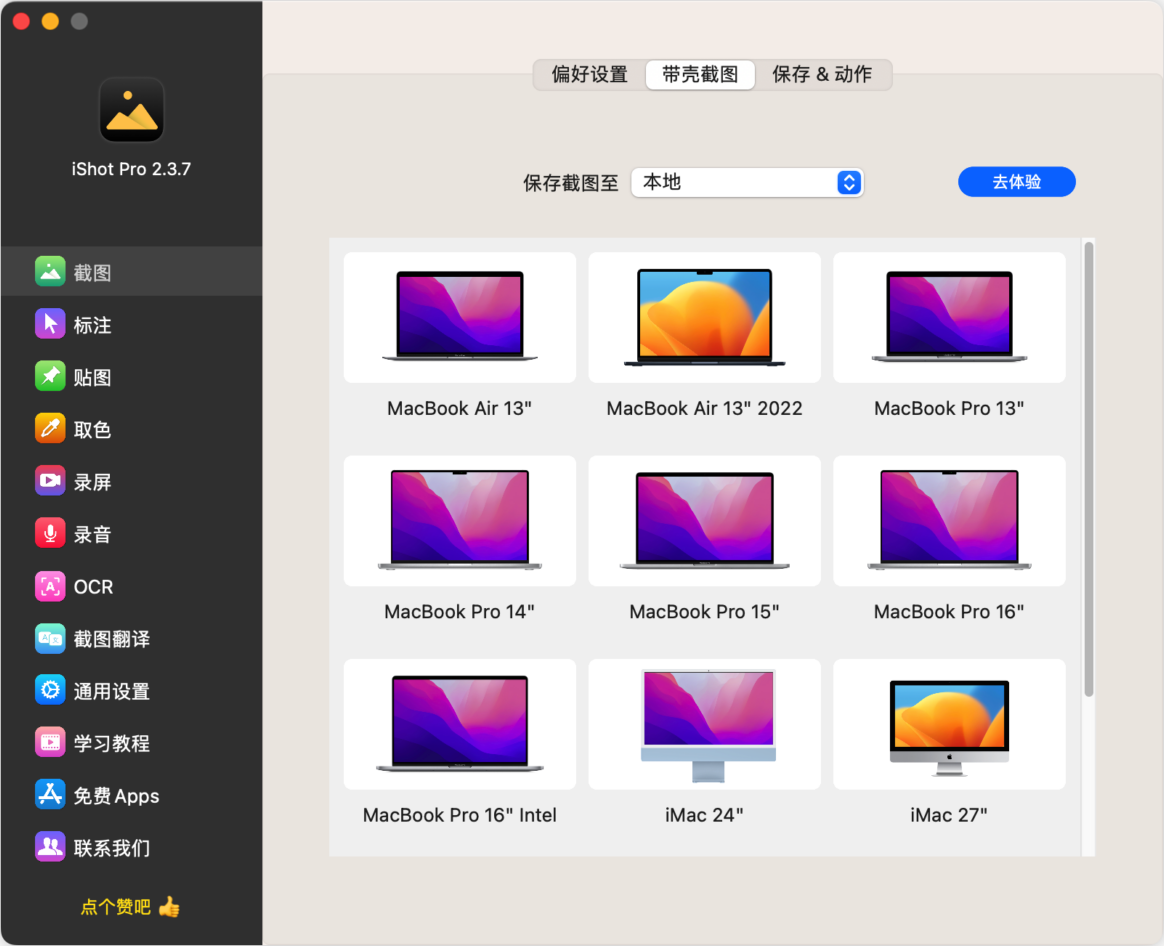1164x946 pixels.
Task: Click the 录音 microphone icon
Action: (50, 533)
